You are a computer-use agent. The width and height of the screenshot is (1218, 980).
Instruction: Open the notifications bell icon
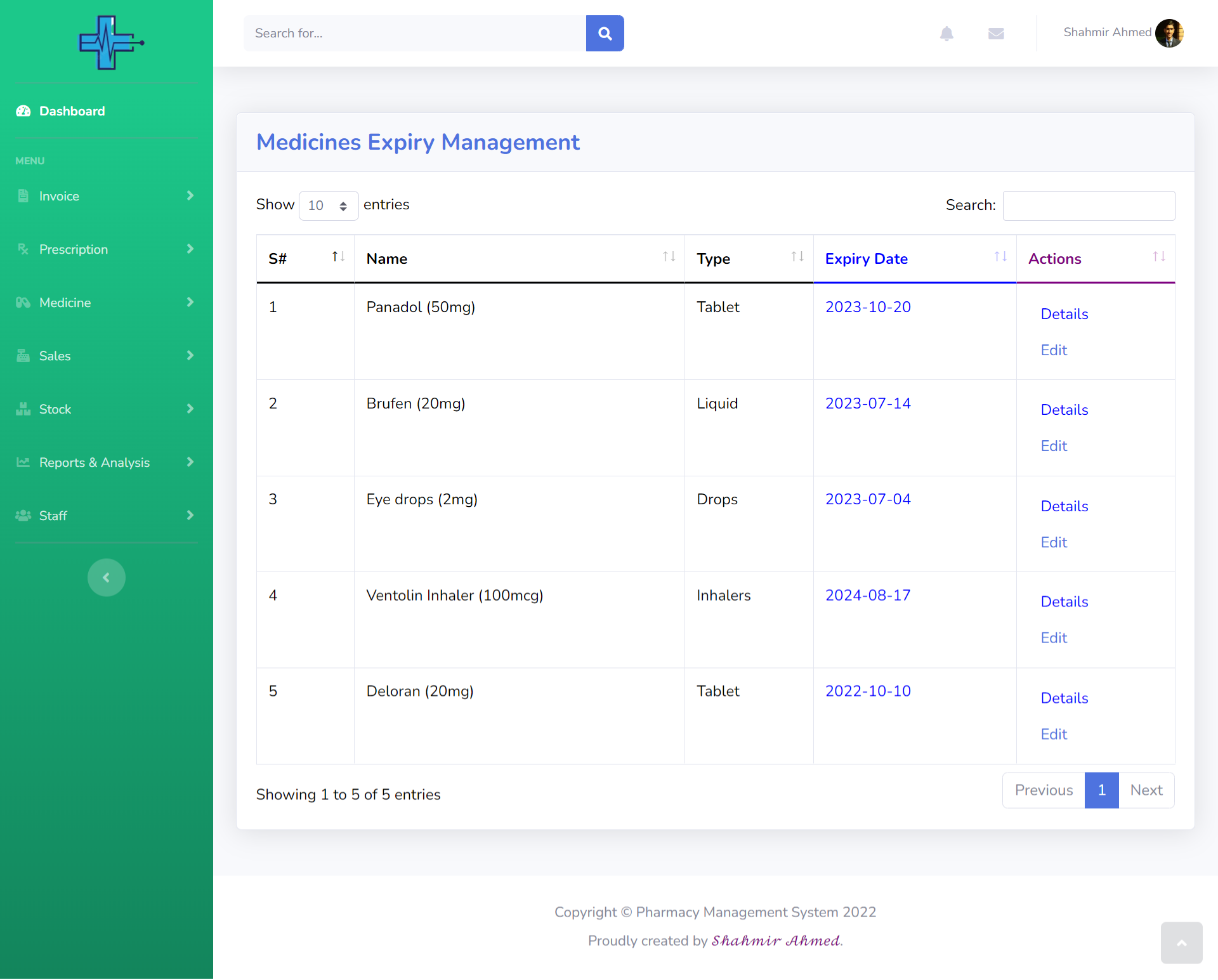coord(946,33)
